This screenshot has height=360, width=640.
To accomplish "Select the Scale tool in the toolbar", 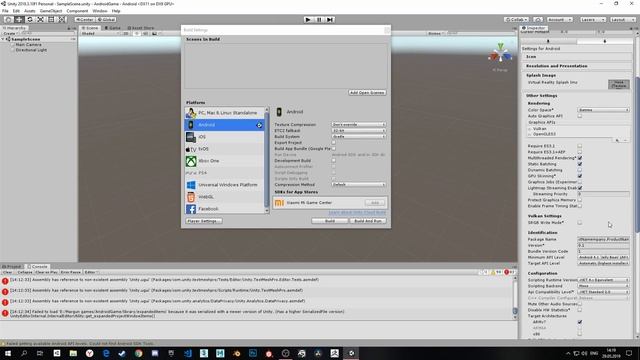I will (x=40, y=20).
